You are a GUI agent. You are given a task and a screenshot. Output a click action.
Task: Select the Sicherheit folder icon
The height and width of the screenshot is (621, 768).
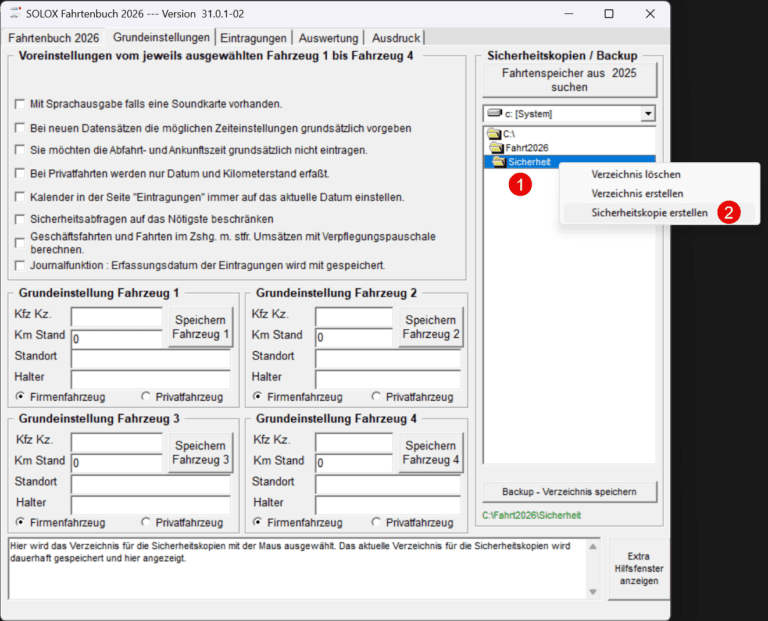click(499, 162)
